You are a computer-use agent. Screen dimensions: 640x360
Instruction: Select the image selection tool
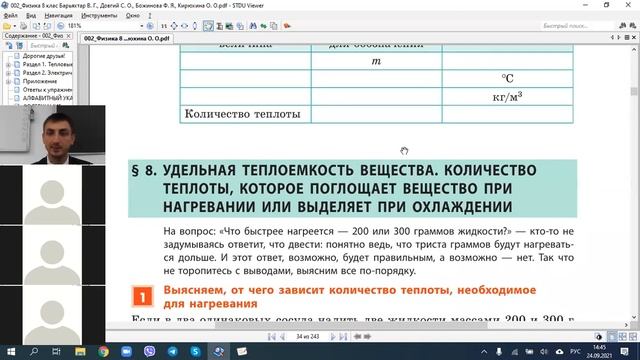point(229,26)
